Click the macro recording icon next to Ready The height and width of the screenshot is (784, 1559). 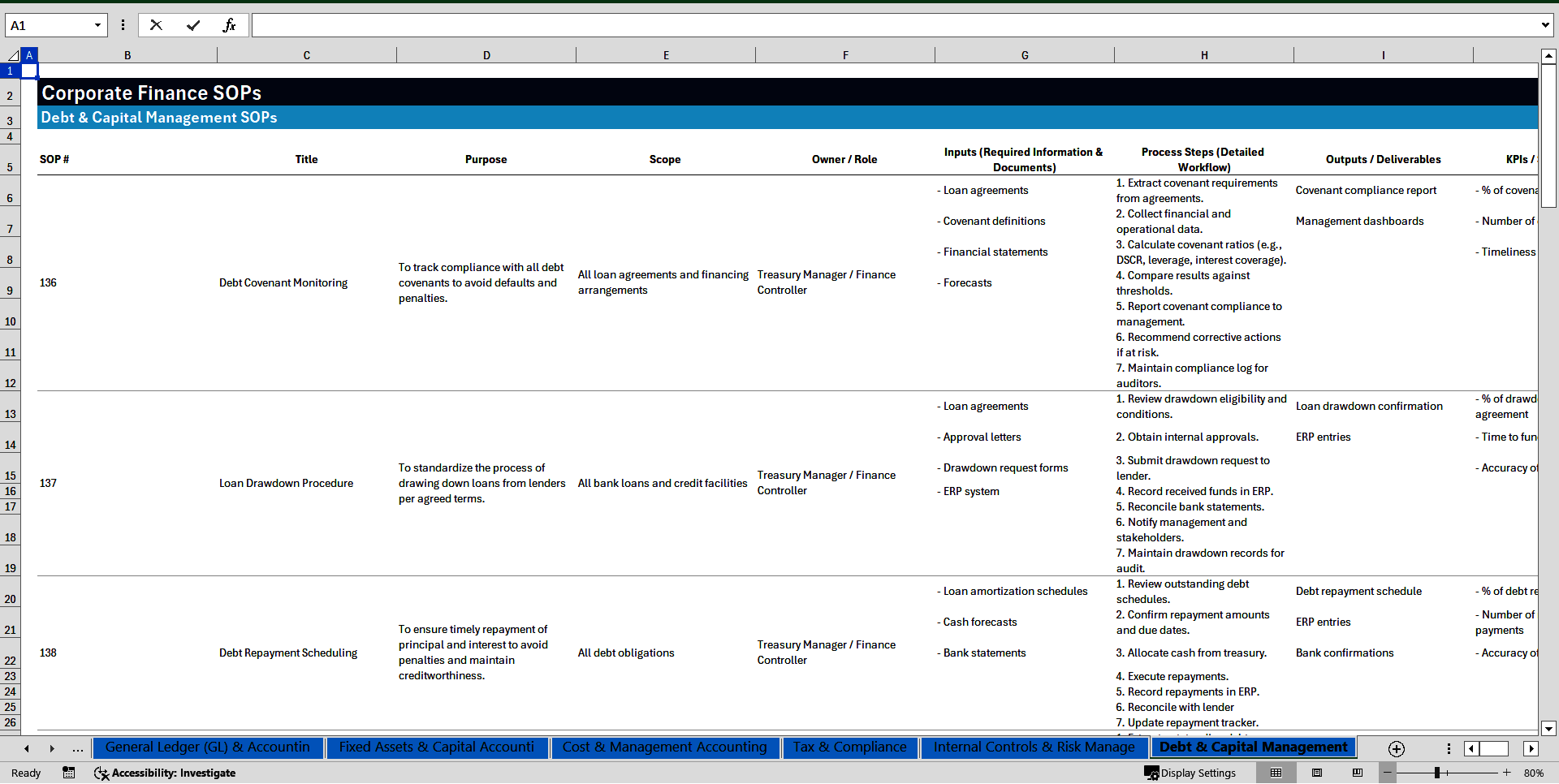[x=69, y=773]
